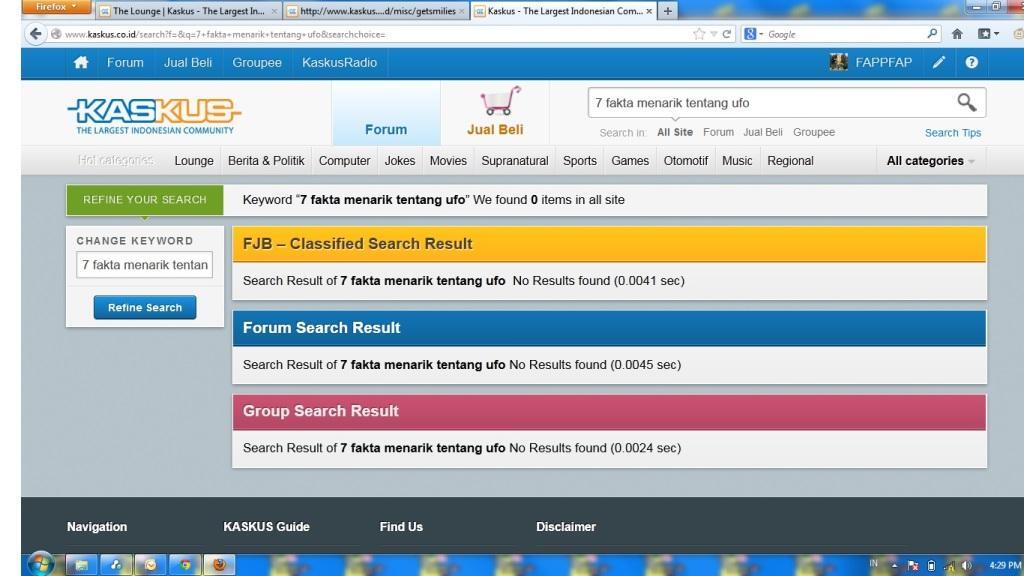
Task: Open the Music category
Action: (737, 161)
